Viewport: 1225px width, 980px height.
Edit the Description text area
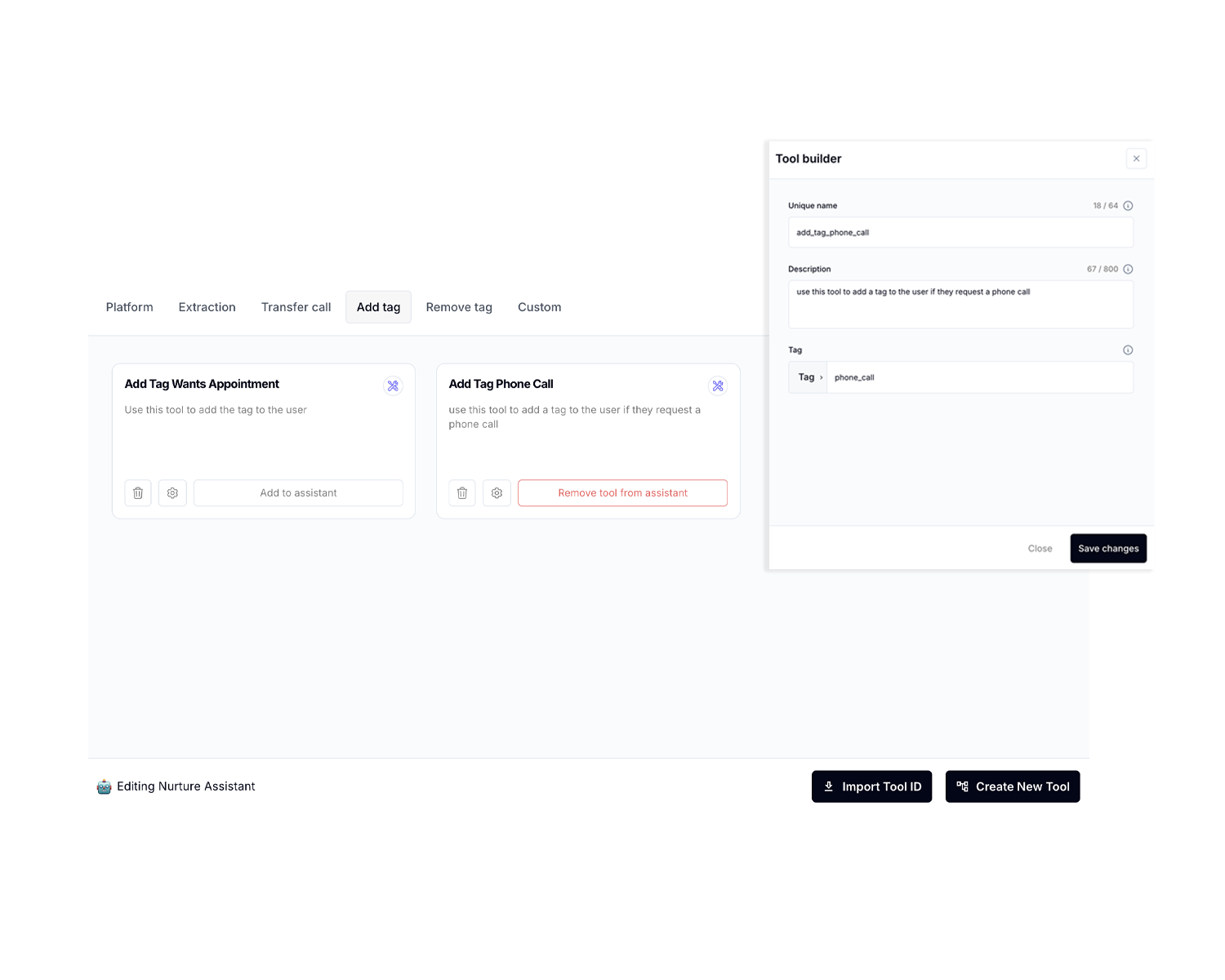point(960,305)
